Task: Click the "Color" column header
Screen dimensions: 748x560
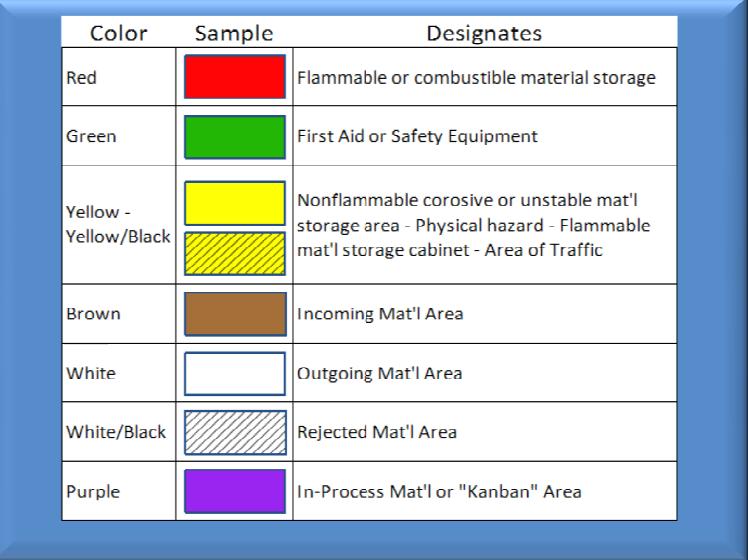Action: 120,33
